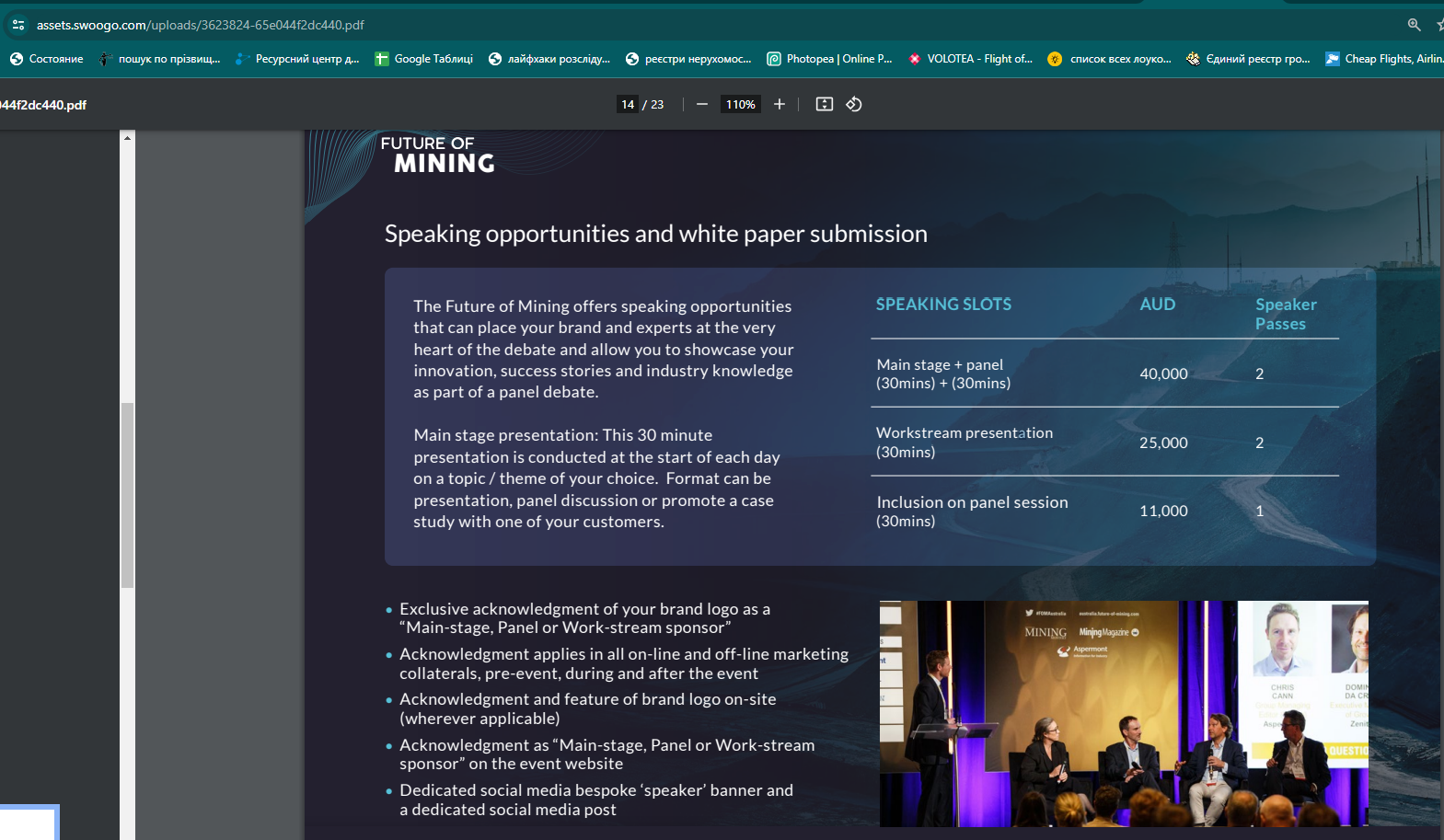Open the site information icon in address bar

(18, 25)
